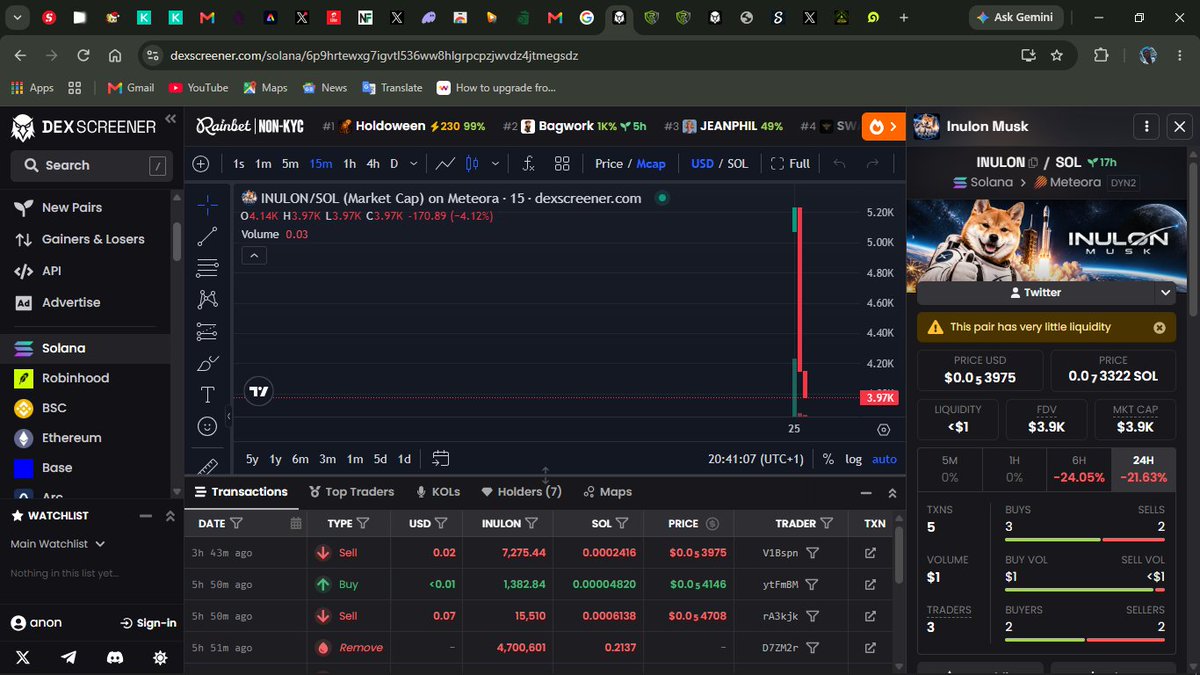This screenshot has height=675, width=1200.
Task: Open DEX Screener X profile in sidebar
Action: [x=23, y=657]
